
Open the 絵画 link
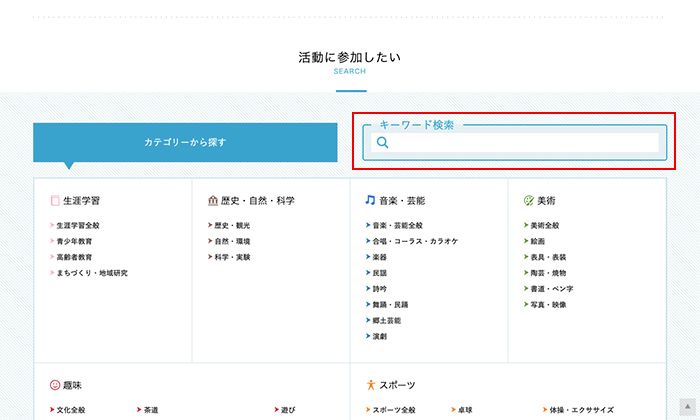click(538, 241)
